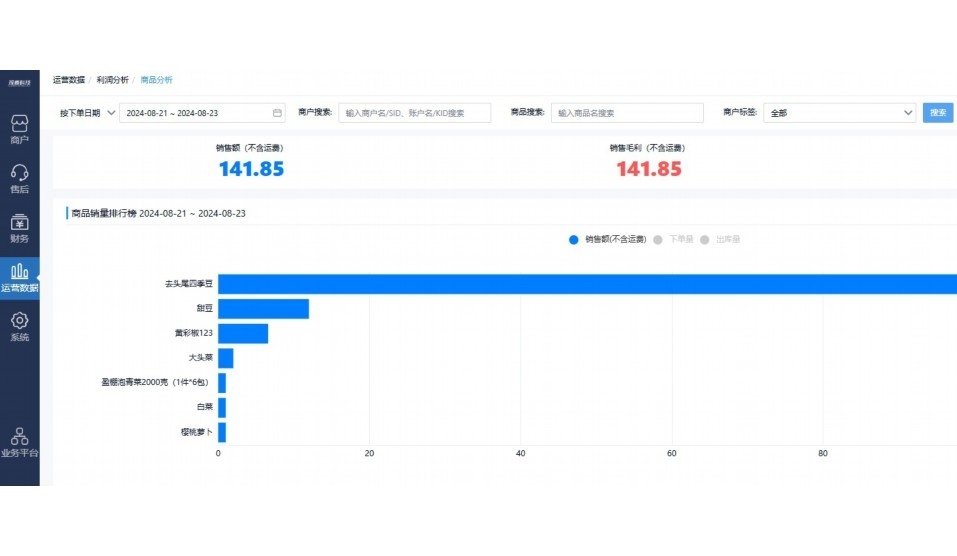Click the 去头尾四季豆 bar in chart
Screen dimensions: 957x556
pos(580,284)
